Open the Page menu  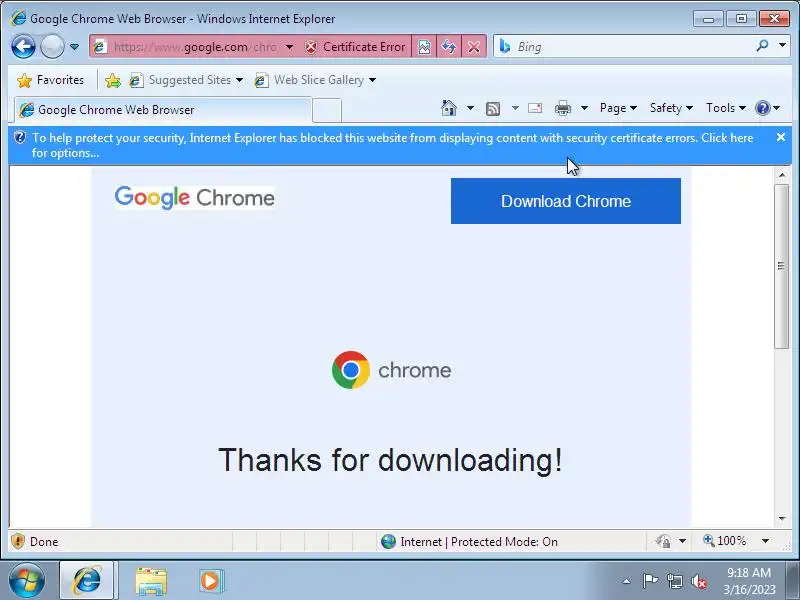pyautogui.click(x=618, y=108)
